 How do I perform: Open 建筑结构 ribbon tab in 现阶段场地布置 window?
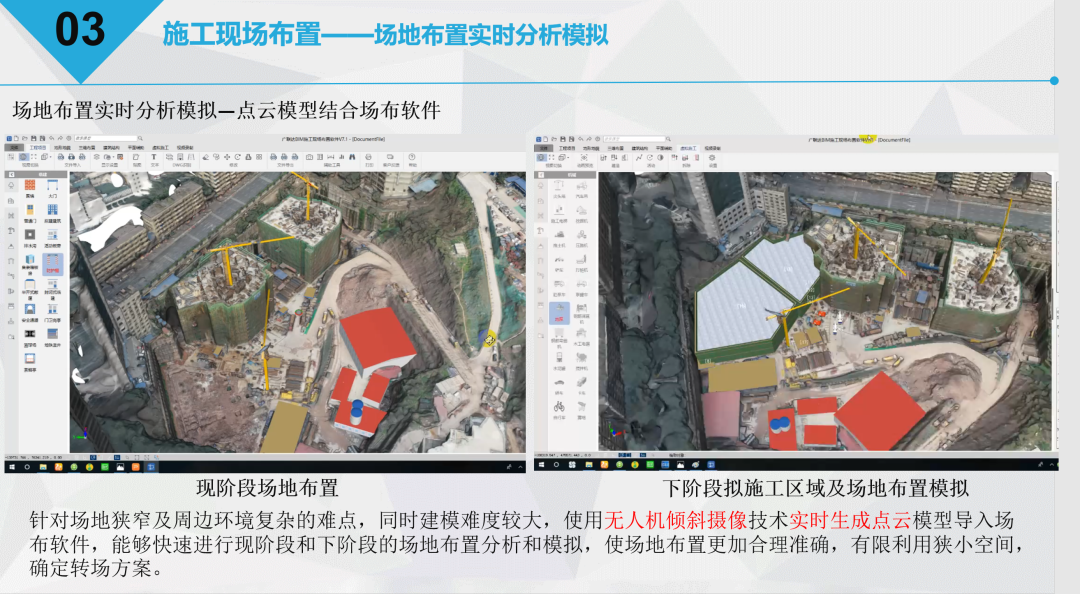[112, 147]
